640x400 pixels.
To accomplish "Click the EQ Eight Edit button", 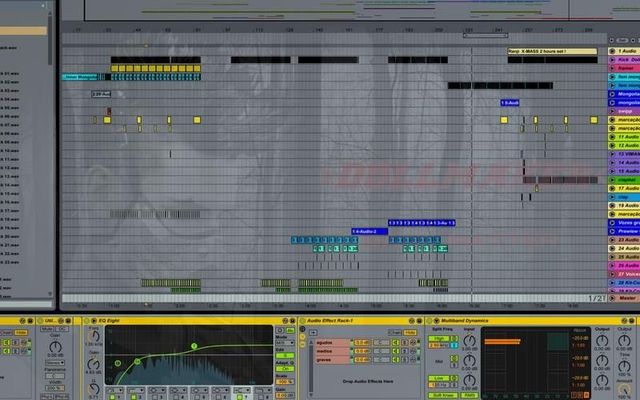I will pyautogui.click(x=285, y=356).
